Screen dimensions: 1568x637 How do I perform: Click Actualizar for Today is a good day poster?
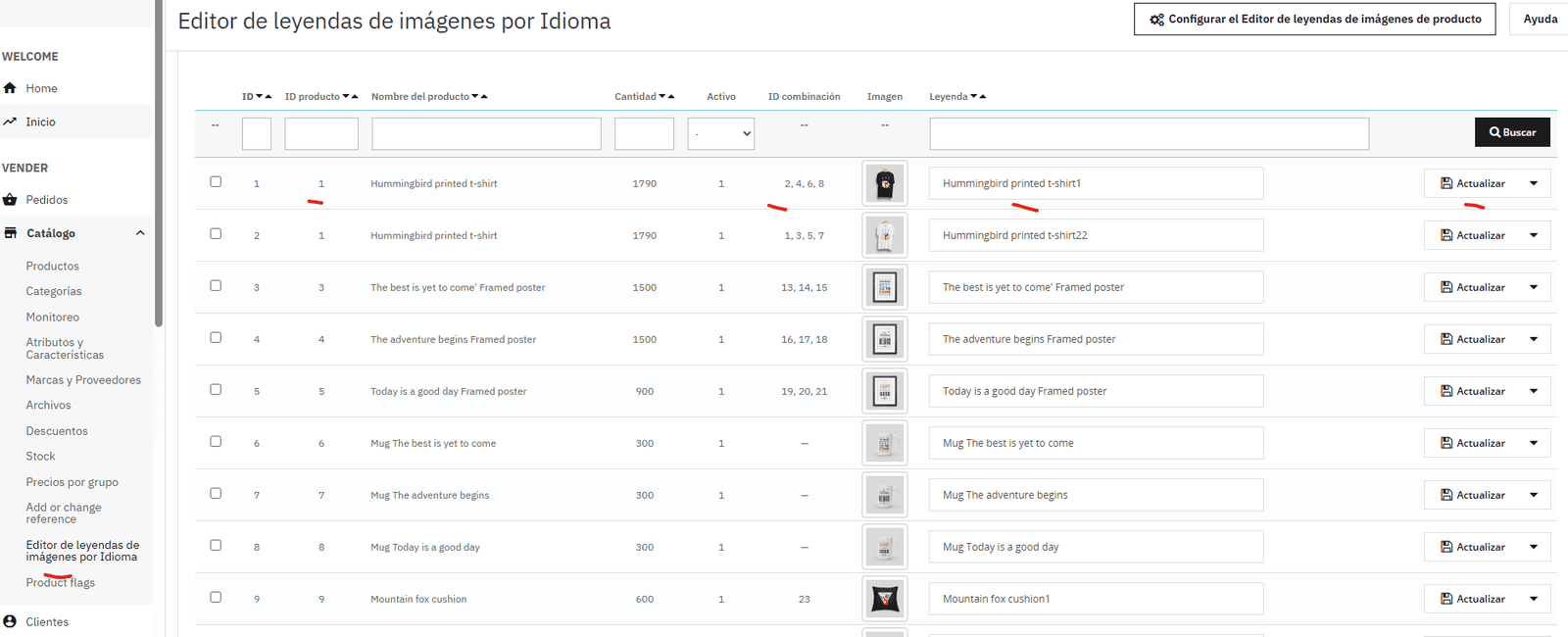tap(1472, 391)
